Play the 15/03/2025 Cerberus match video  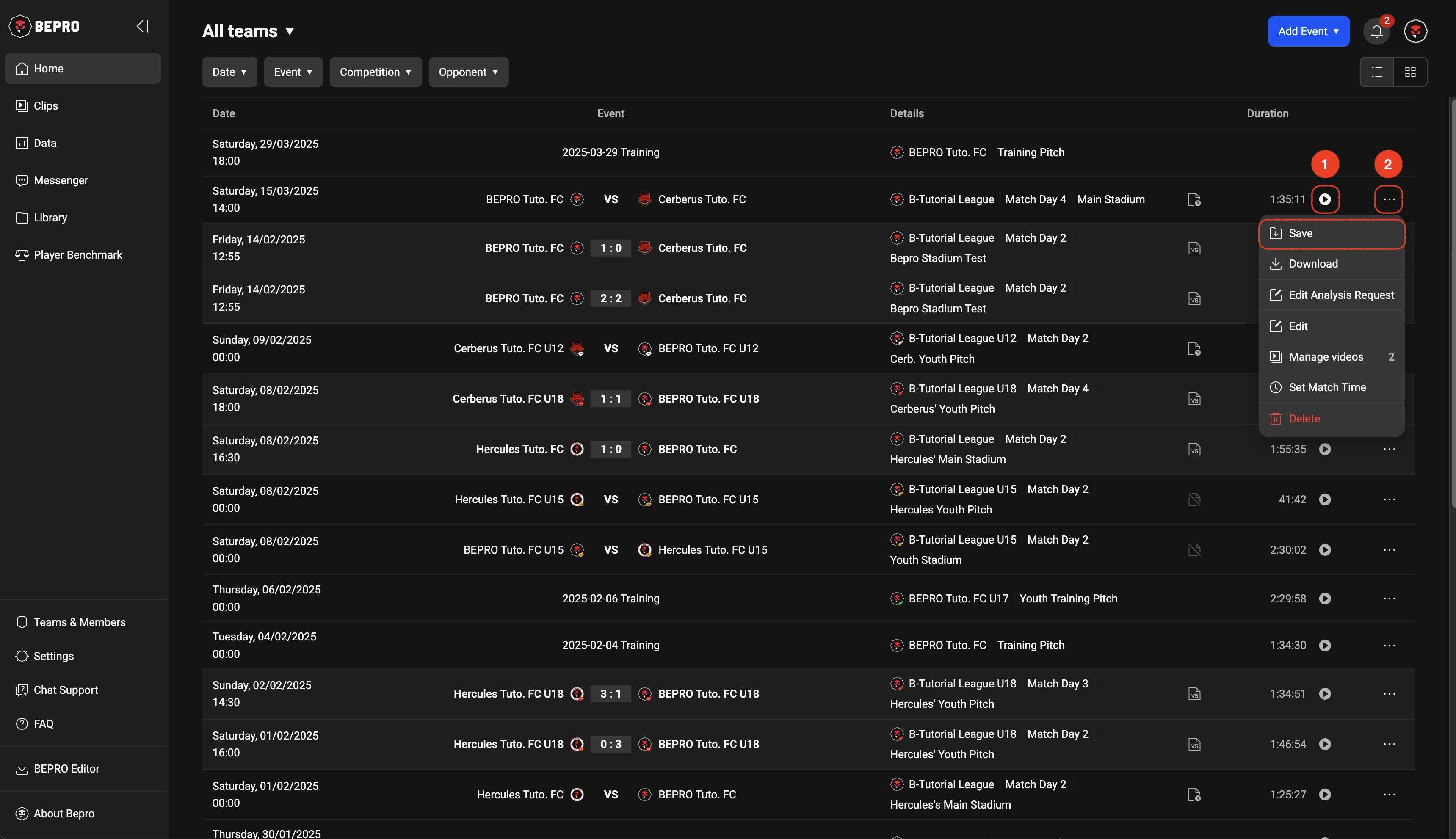tap(1325, 199)
